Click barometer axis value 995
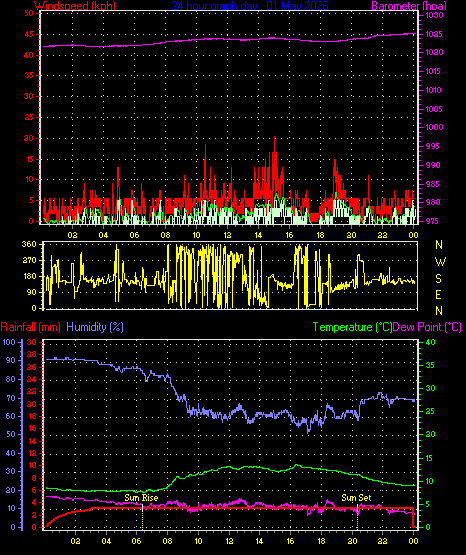This screenshot has height=555, width=466. (432, 146)
